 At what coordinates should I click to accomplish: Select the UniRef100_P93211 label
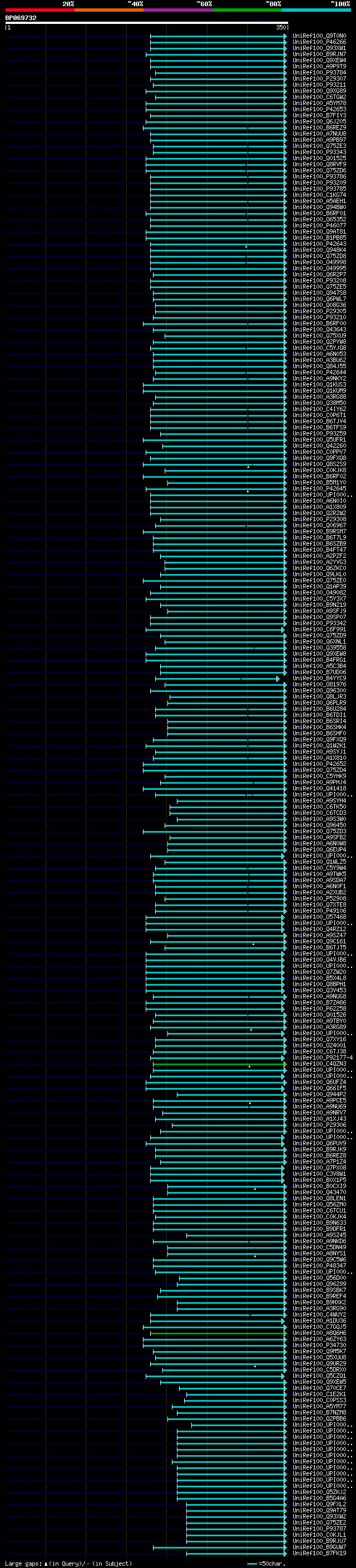tap(319, 85)
